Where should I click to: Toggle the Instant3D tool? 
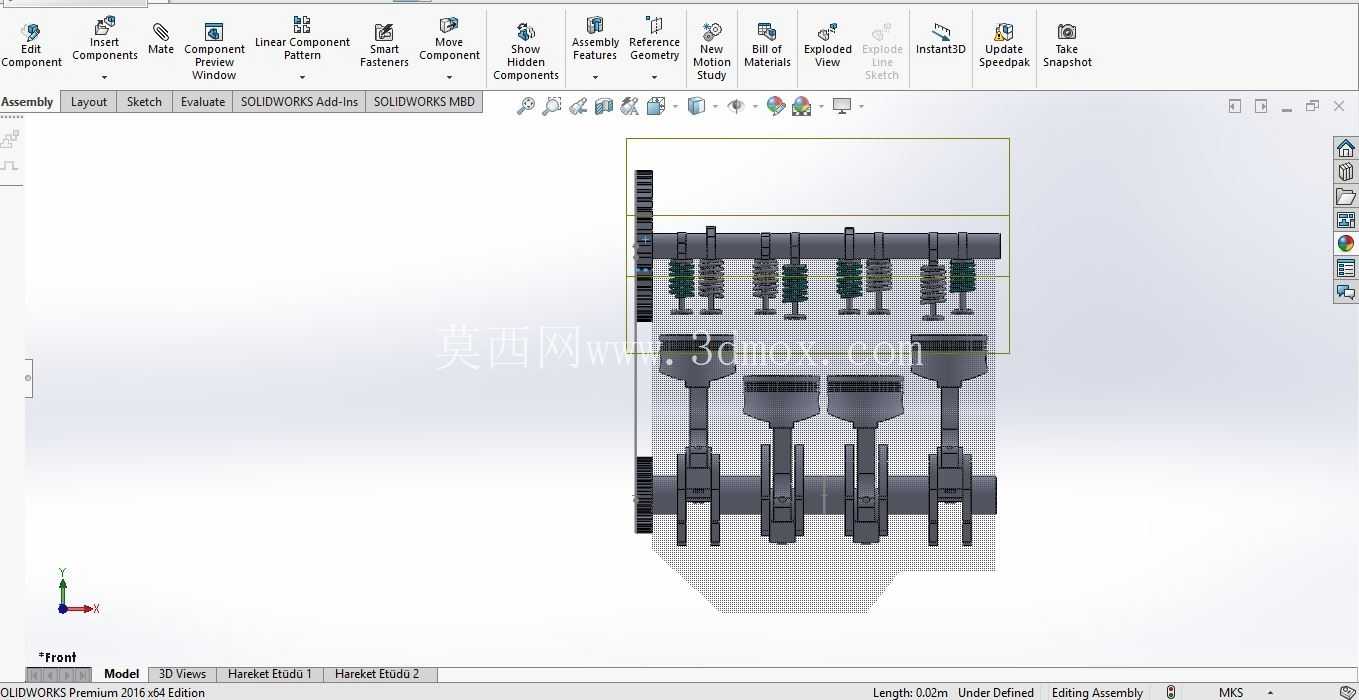coord(941,40)
